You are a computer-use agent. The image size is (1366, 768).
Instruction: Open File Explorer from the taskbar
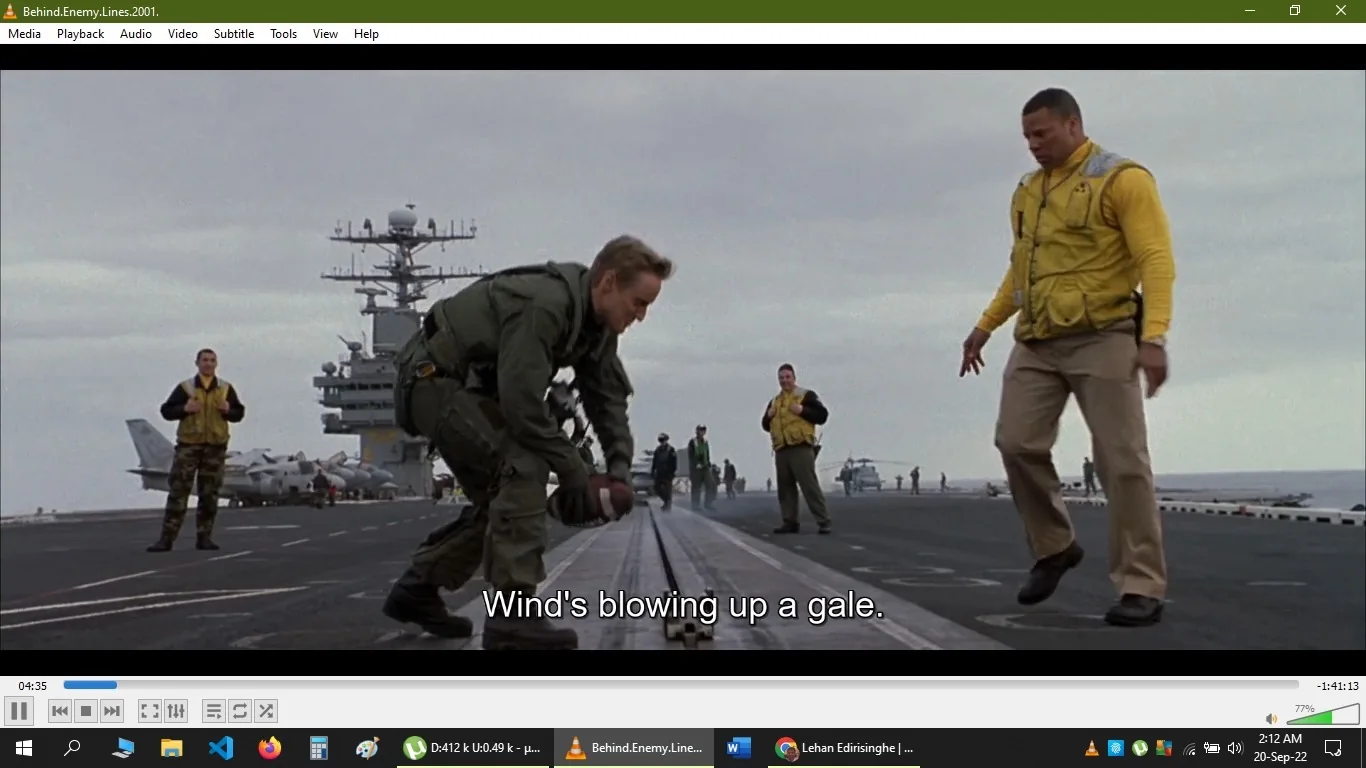172,748
